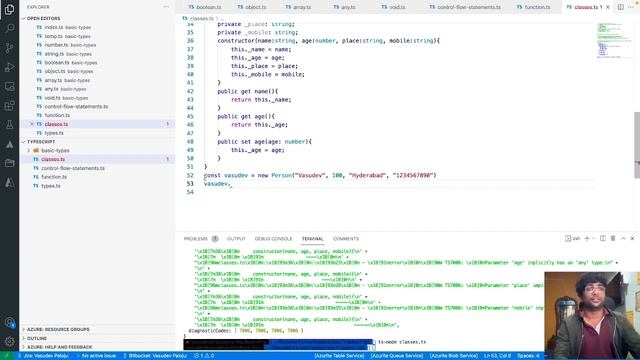Open the Search view in activity bar
This screenshot has height=360, width=640.
click(9, 28)
